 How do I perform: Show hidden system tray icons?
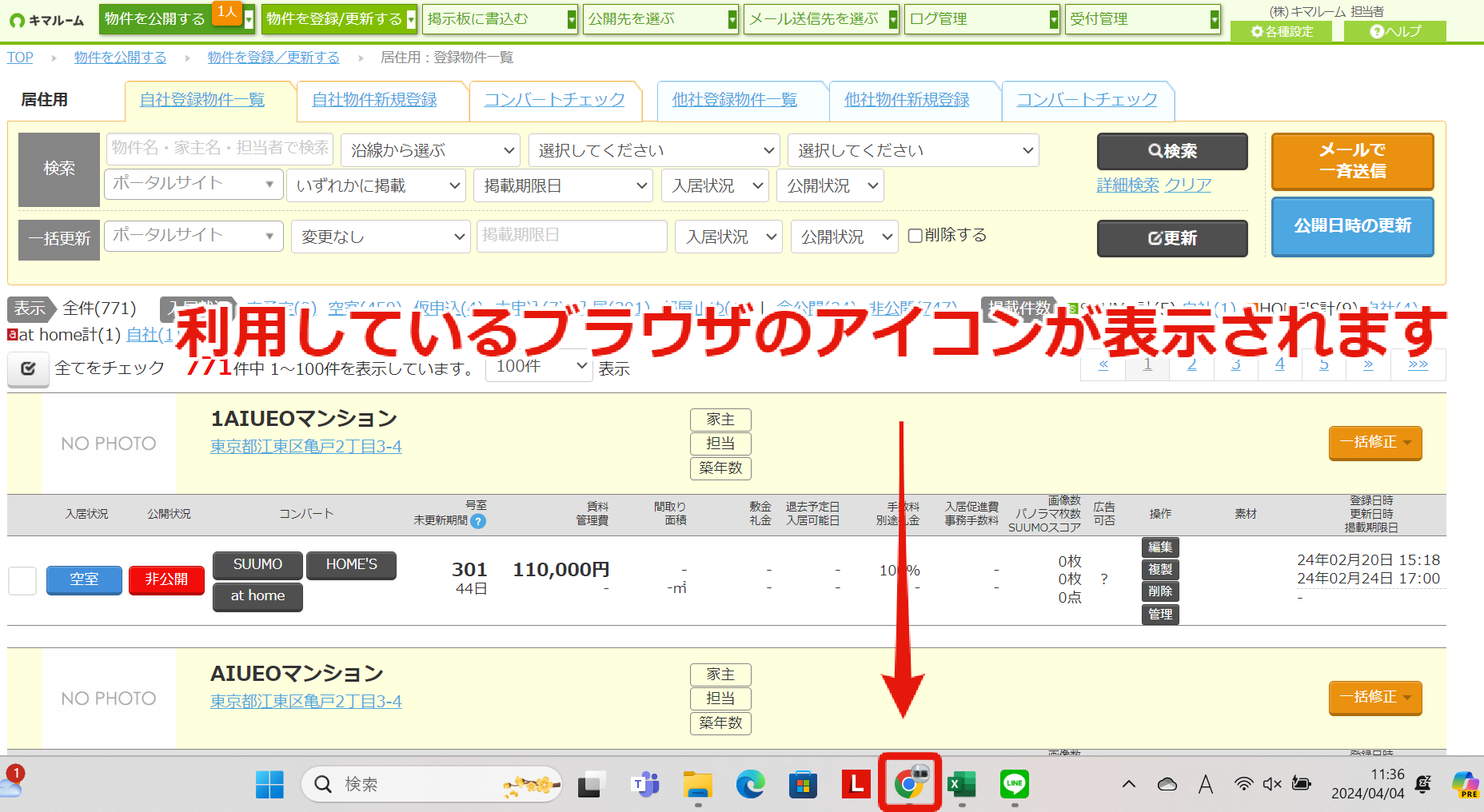point(1129,785)
